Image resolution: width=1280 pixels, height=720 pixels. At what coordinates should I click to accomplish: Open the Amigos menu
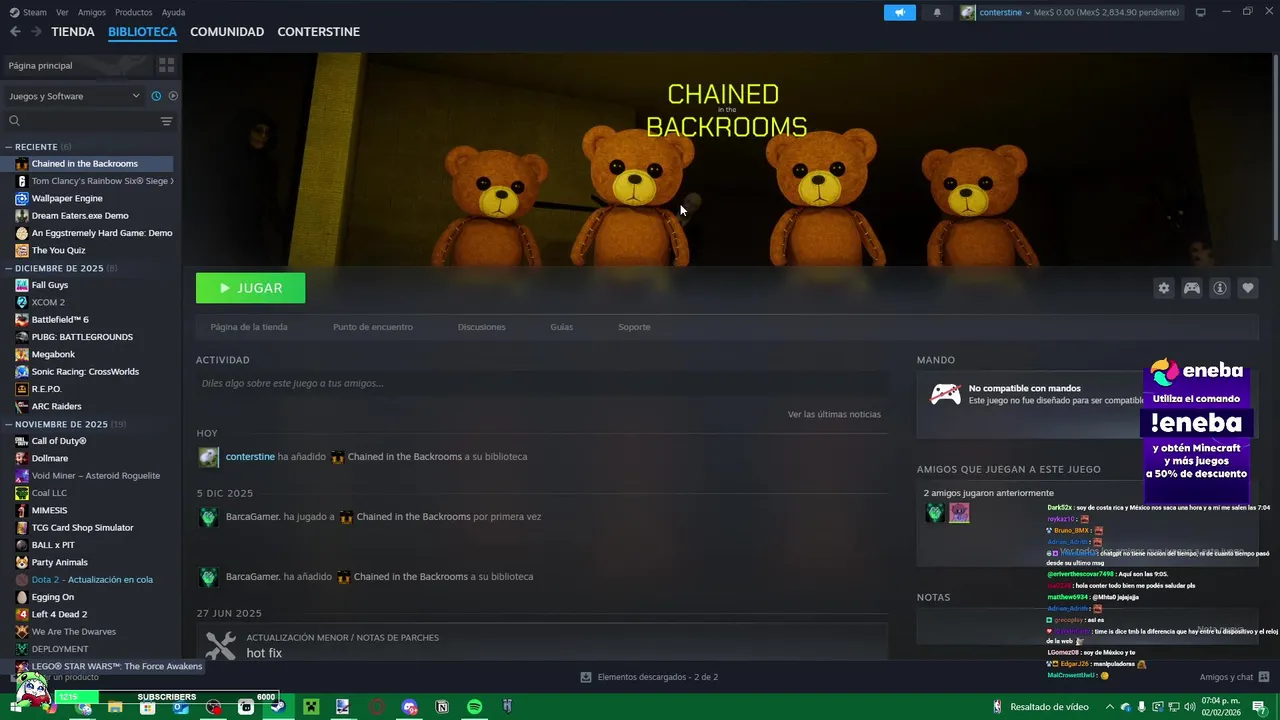click(x=92, y=12)
